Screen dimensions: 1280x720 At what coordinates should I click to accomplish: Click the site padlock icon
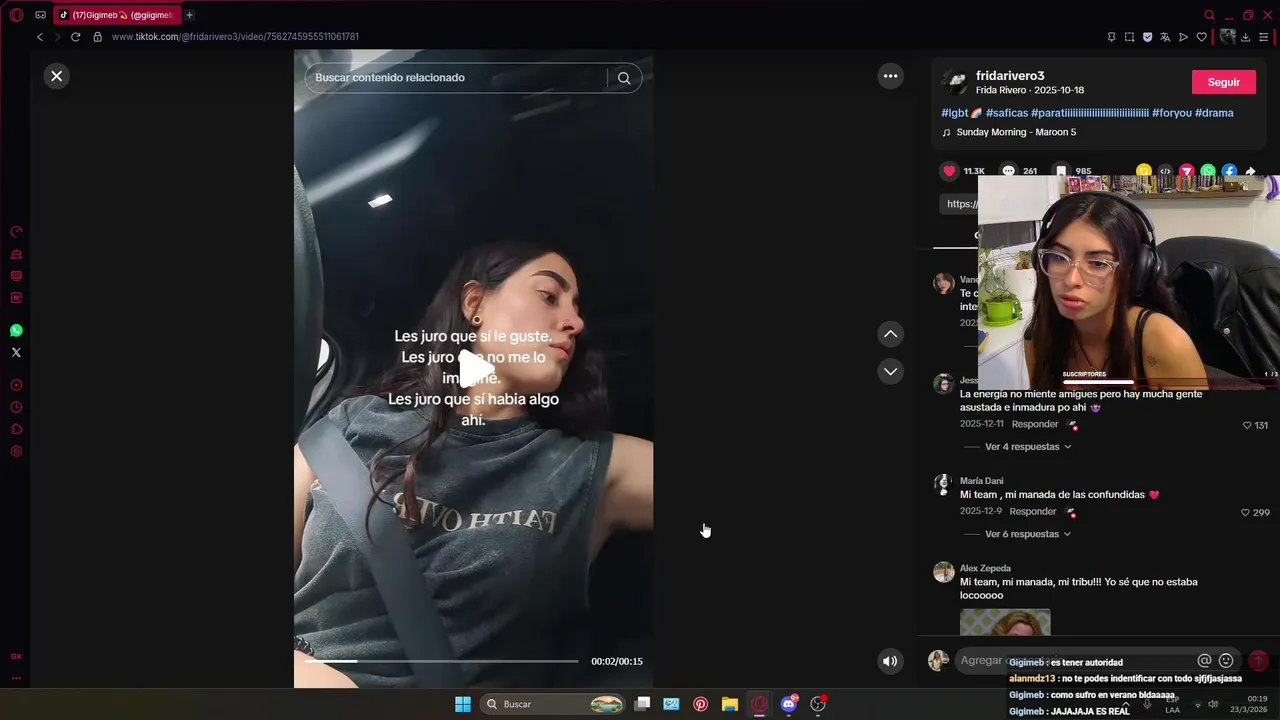click(x=97, y=37)
